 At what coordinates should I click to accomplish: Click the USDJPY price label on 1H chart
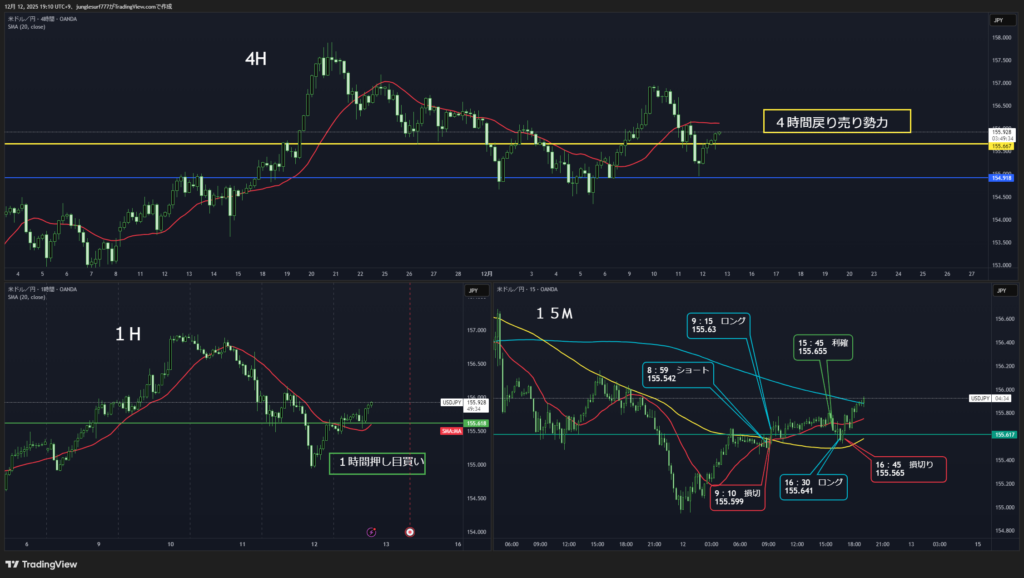point(451,403)
